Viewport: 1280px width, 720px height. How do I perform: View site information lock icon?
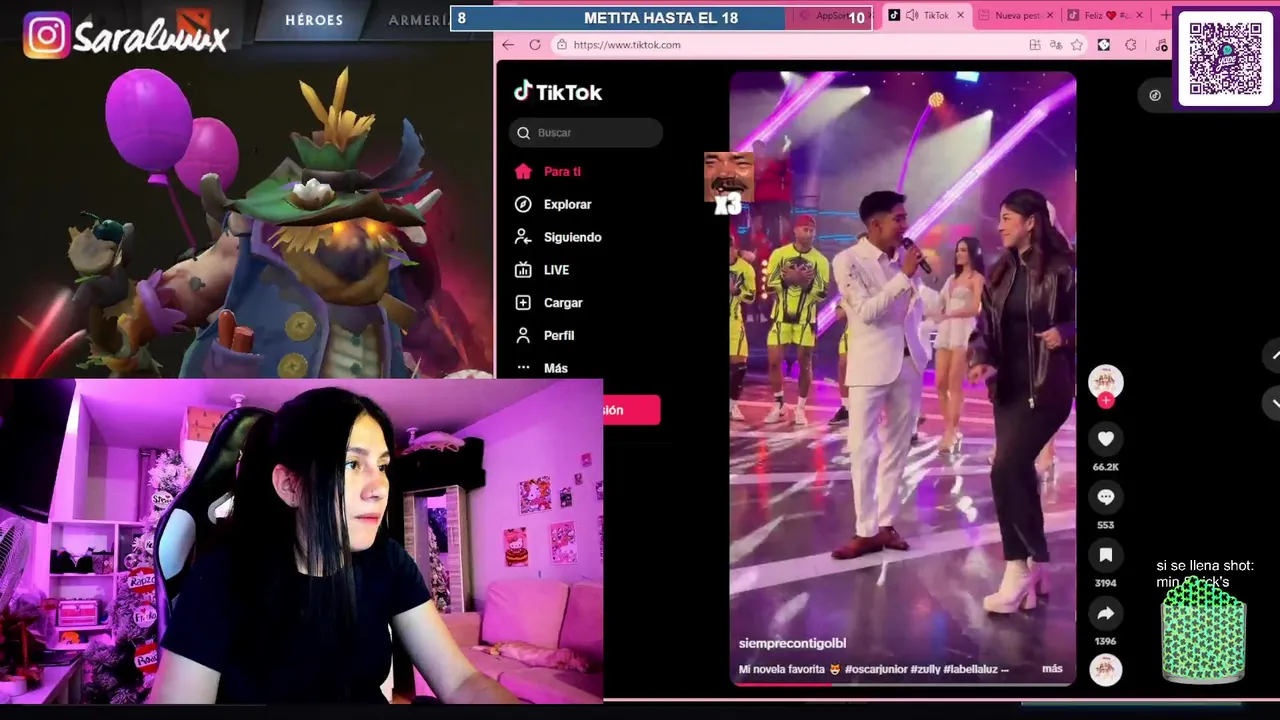[x=562, y=45]
